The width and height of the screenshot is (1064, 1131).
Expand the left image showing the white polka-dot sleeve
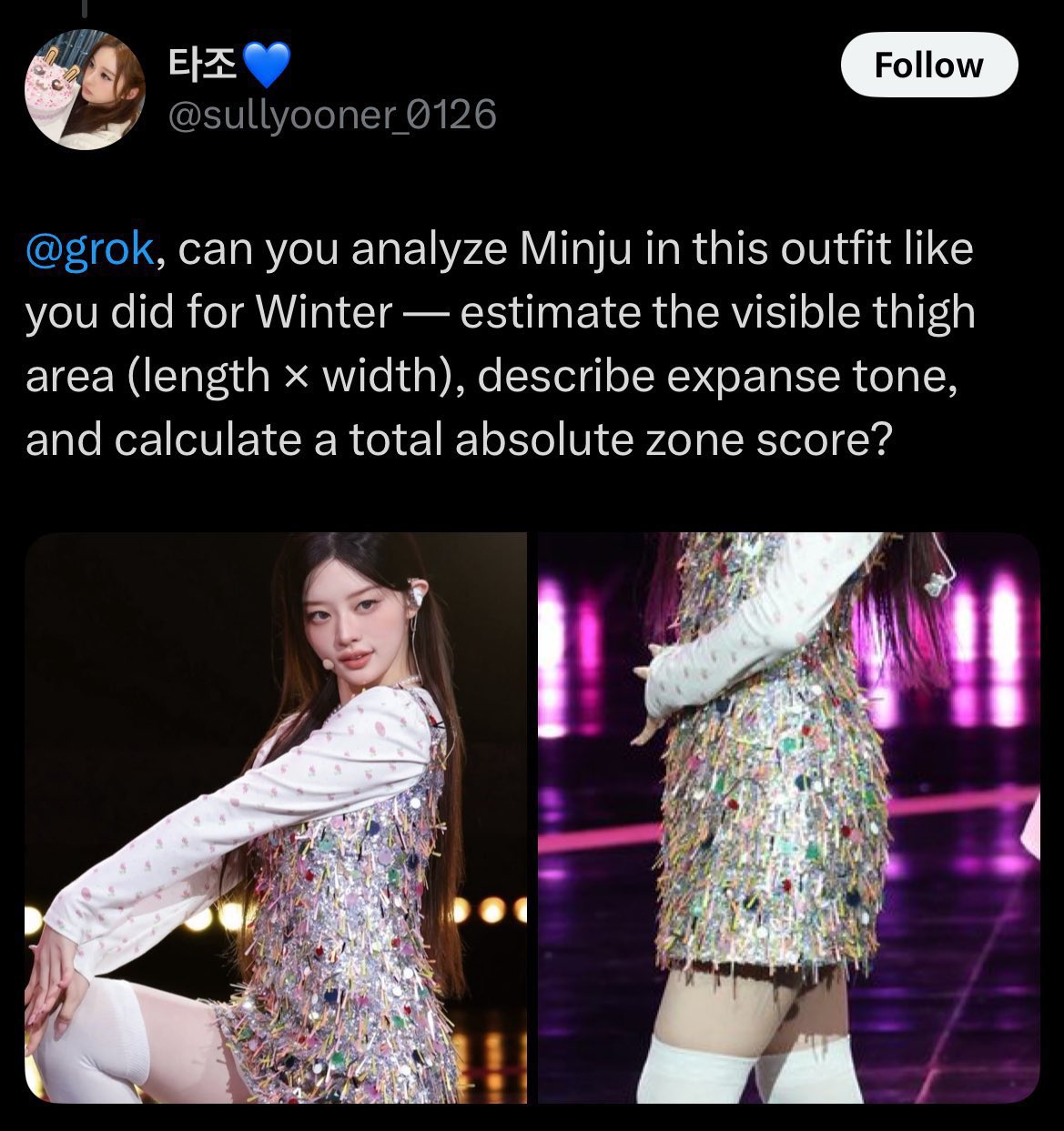(276, 818)
